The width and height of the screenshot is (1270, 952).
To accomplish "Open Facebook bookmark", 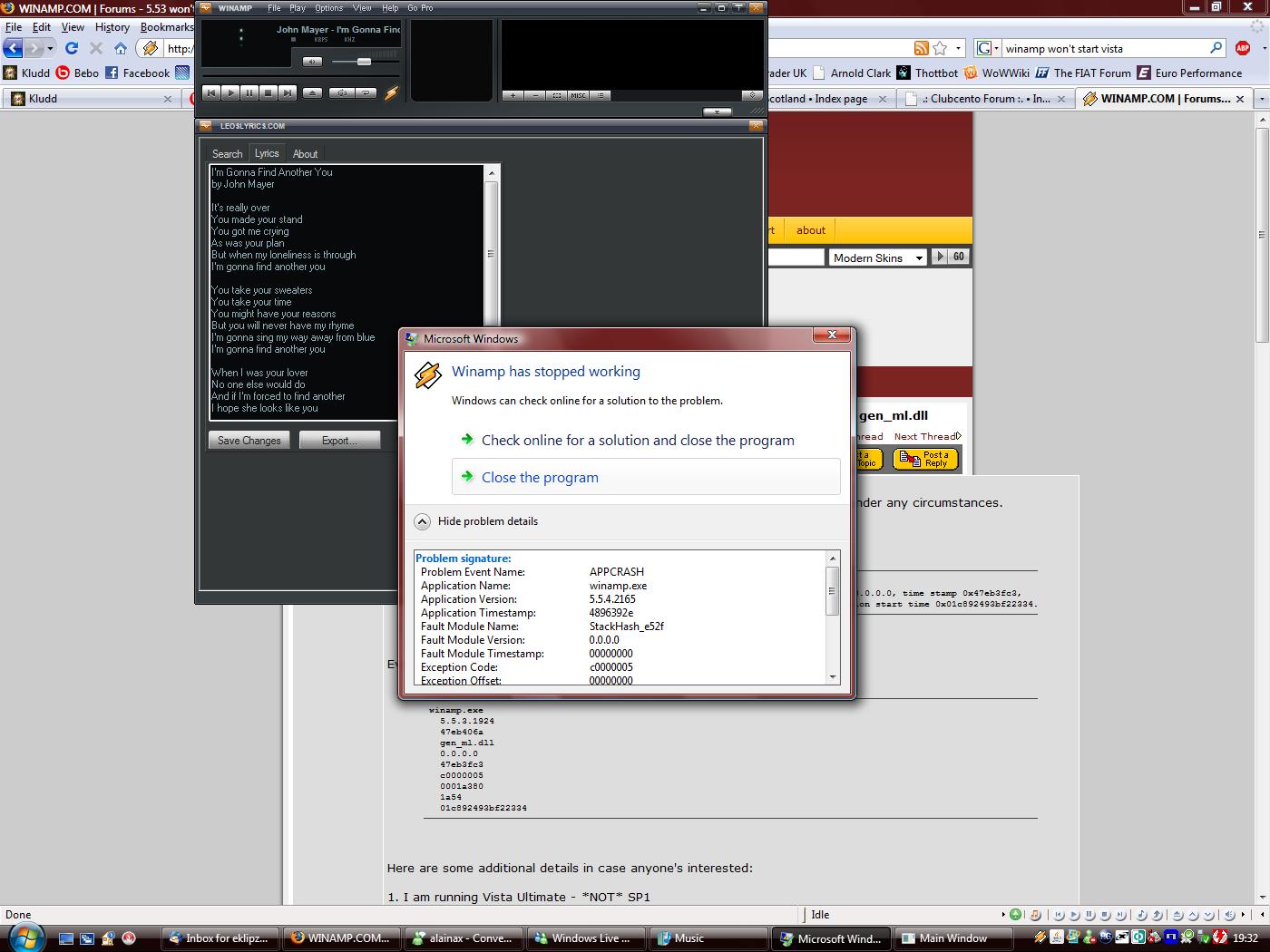I will pos(137,73).
